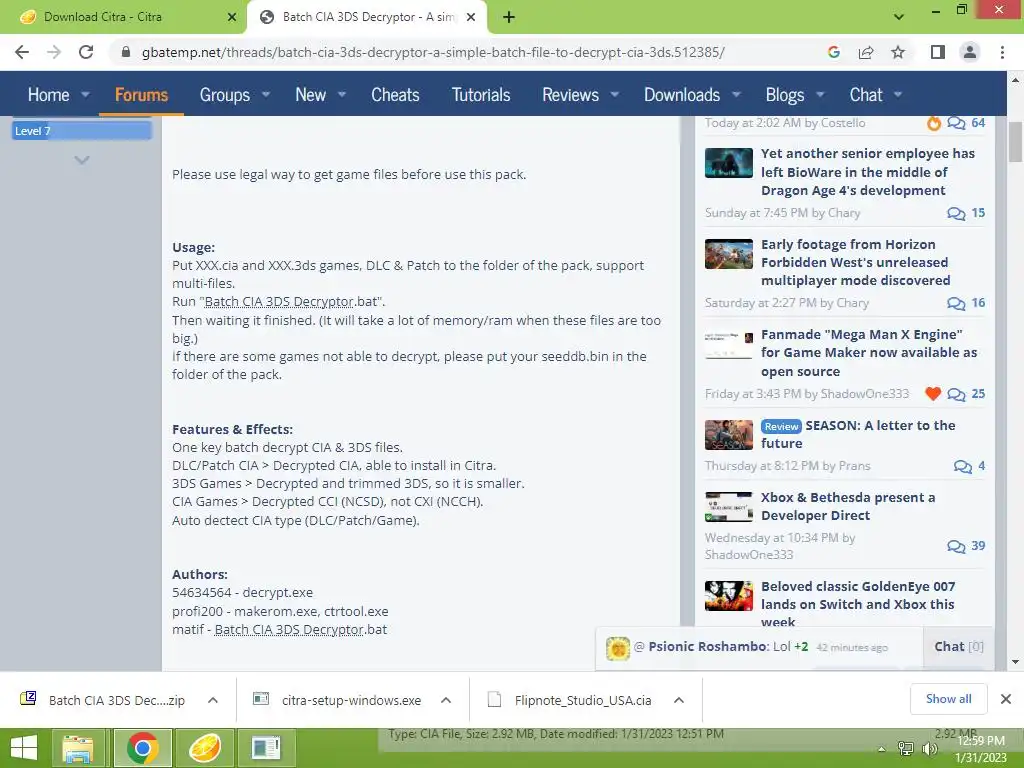Click the forward navigation arrow
The width and height of the screenshot is (1024, 768).
point(54,52)
